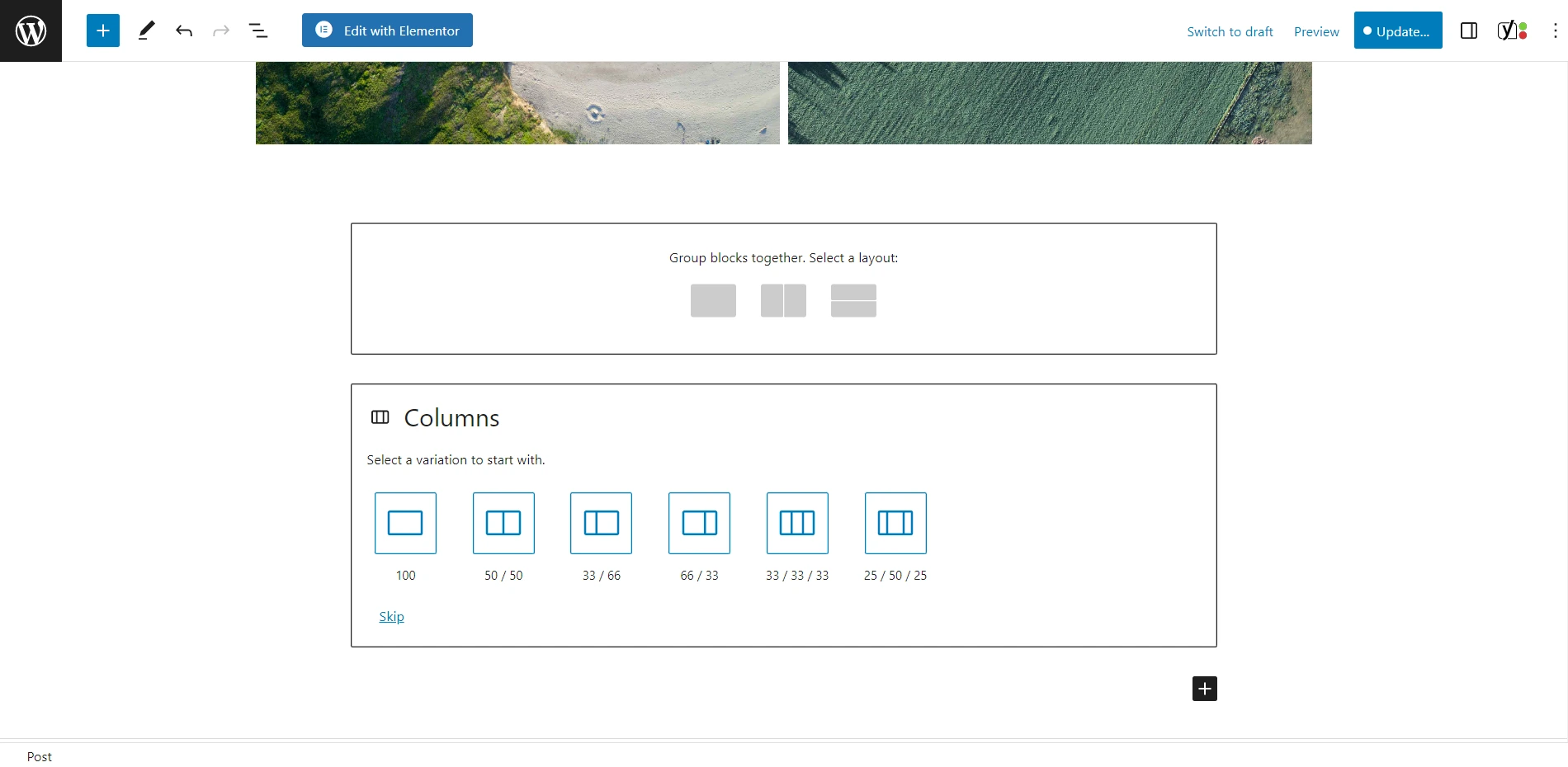Click 'Select a variation to start with.' text
The height and width of the screenshot is (767, 1568).
[456, 460]
